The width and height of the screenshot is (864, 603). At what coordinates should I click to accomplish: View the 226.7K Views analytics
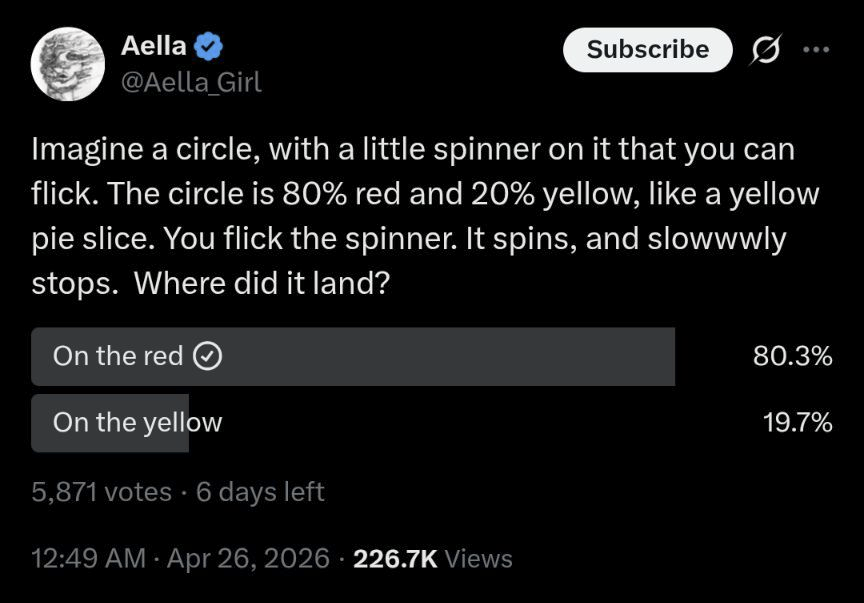[433, 558]
